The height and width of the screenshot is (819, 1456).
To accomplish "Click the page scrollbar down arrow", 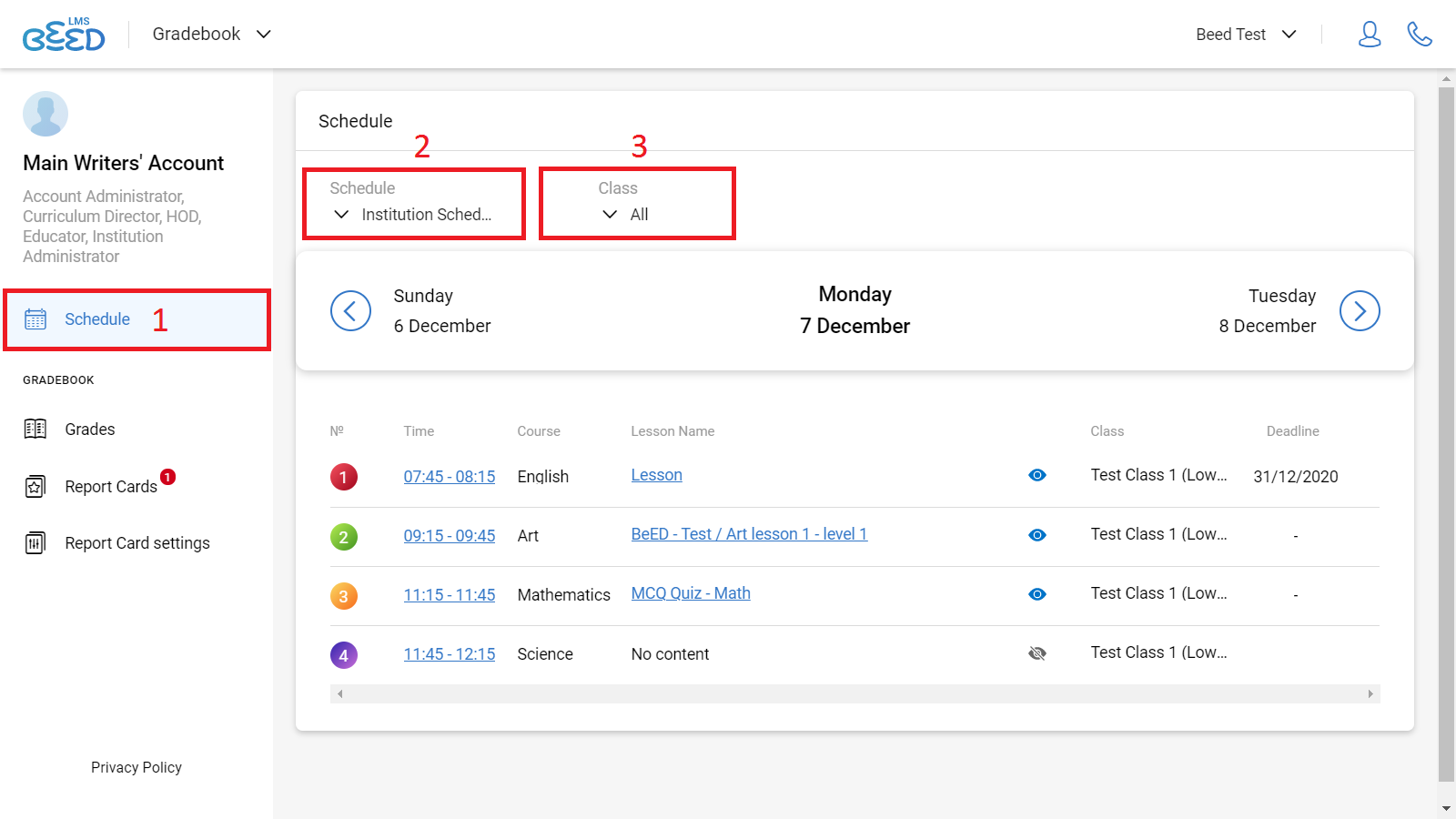I will (x=1446, y=808).
